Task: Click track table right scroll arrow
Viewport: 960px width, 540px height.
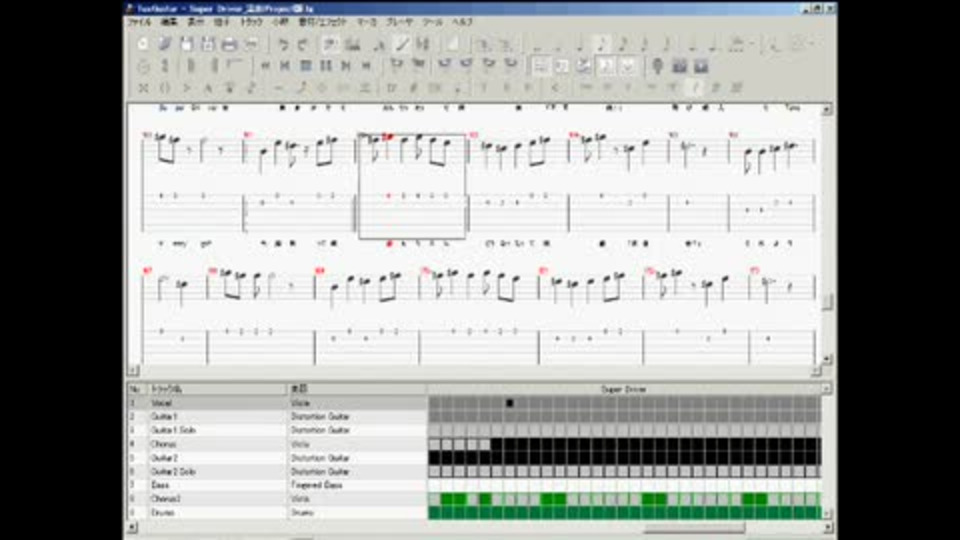Action: (827, 527)
